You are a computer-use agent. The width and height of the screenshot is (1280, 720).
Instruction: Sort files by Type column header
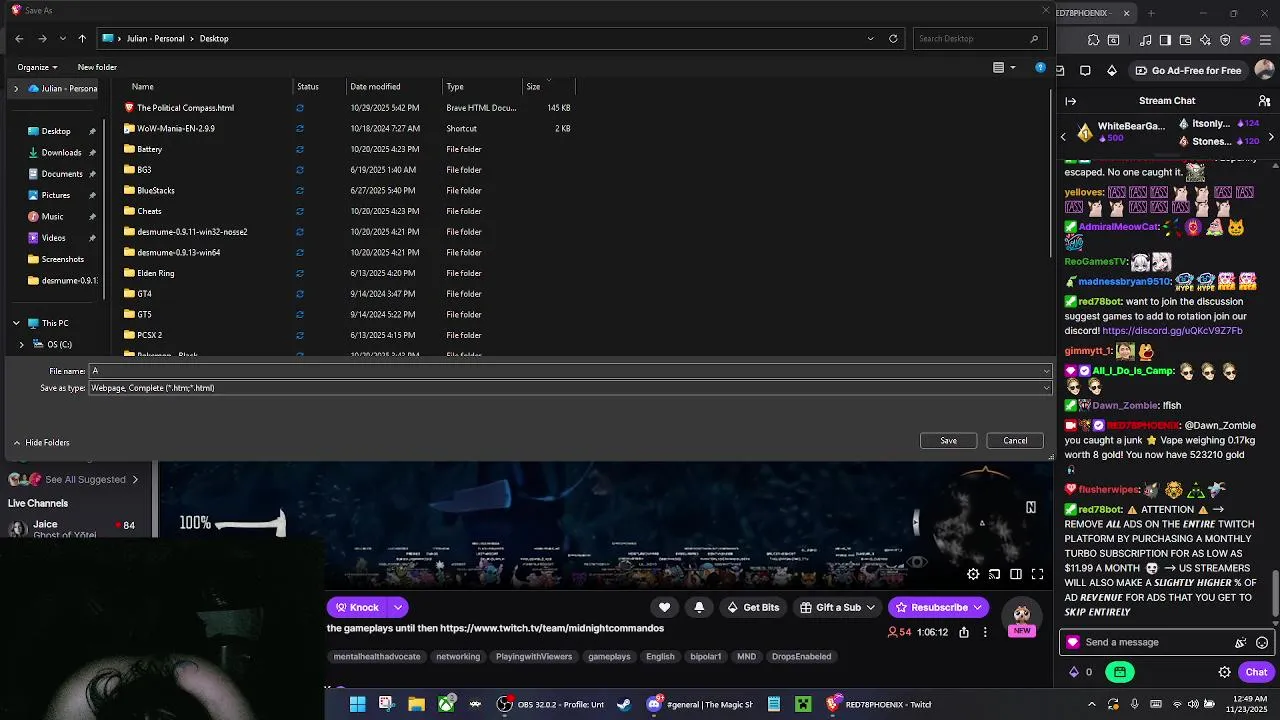[455, 87]
